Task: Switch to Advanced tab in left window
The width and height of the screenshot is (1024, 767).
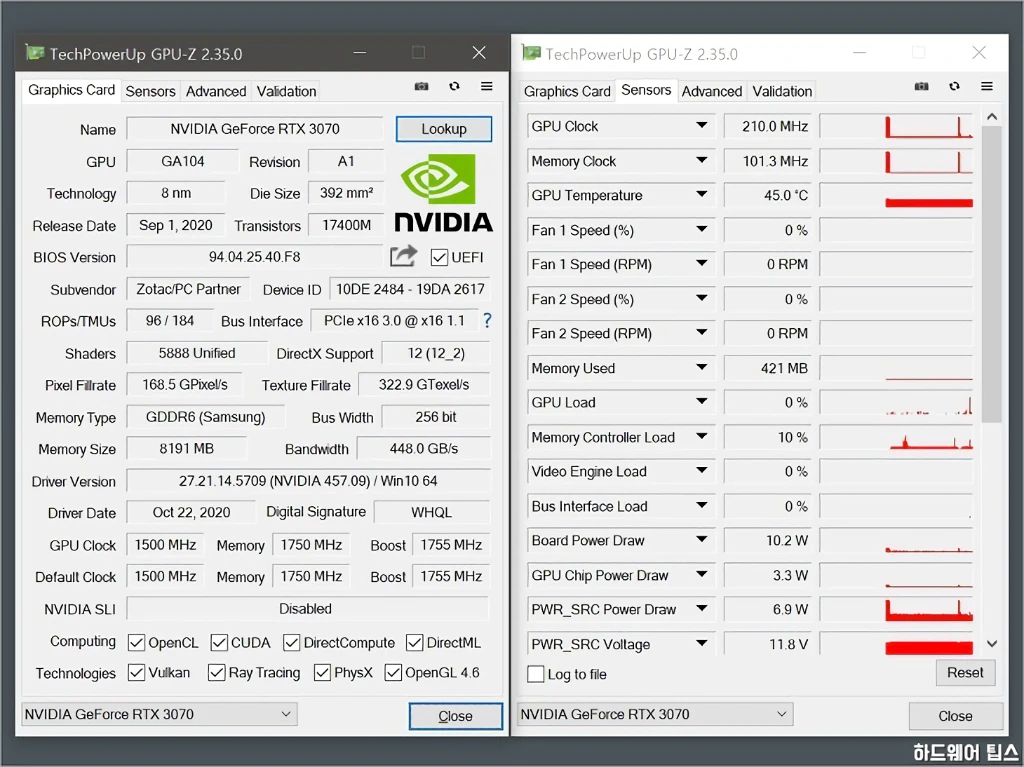Action: point(216,91)
